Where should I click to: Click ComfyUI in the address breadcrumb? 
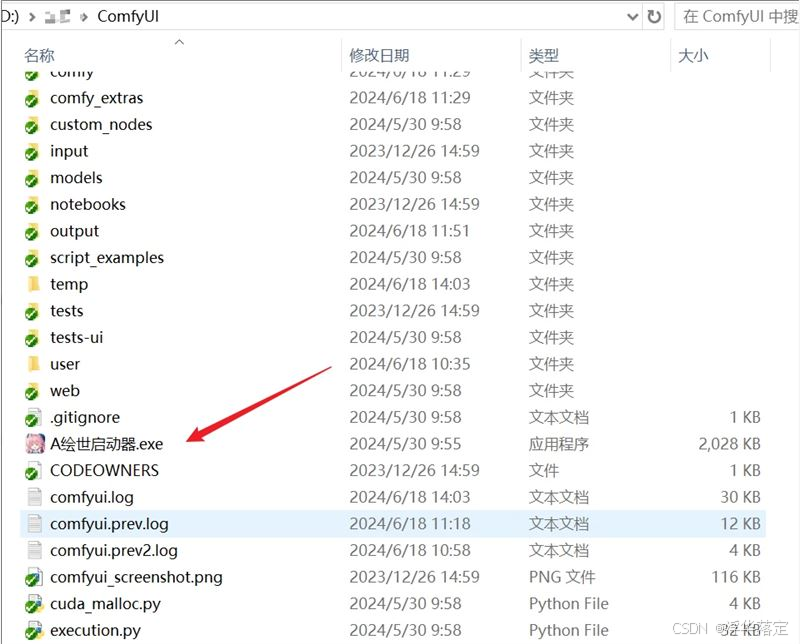[x=128, y=17]
